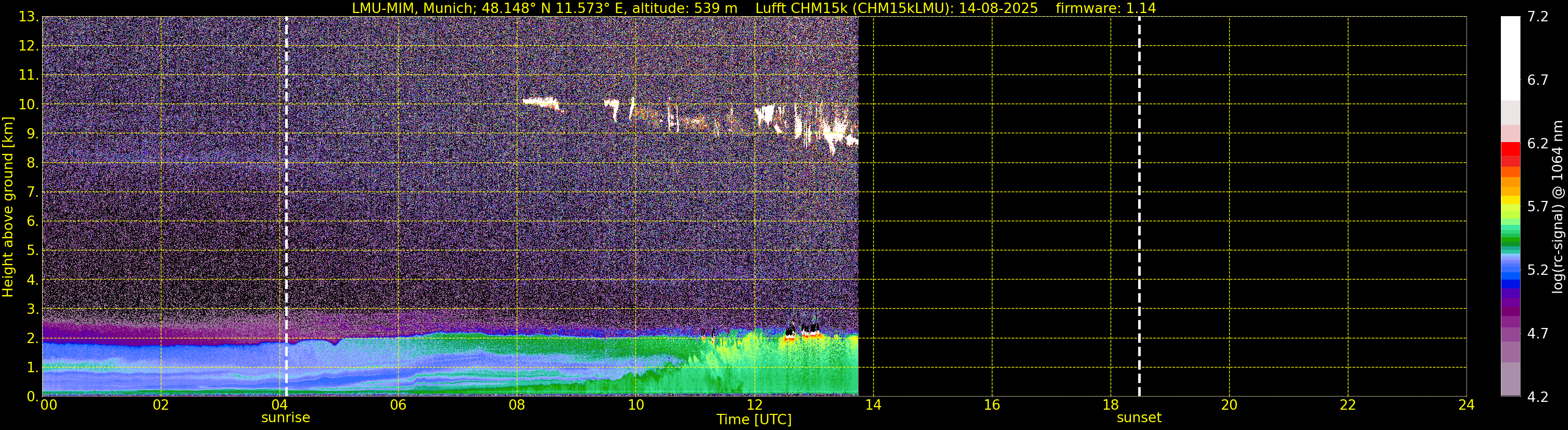Select the 'sunrise' label below the time axis
The height and width of the screenshot is (430, 1568).
tap(286, 418)
